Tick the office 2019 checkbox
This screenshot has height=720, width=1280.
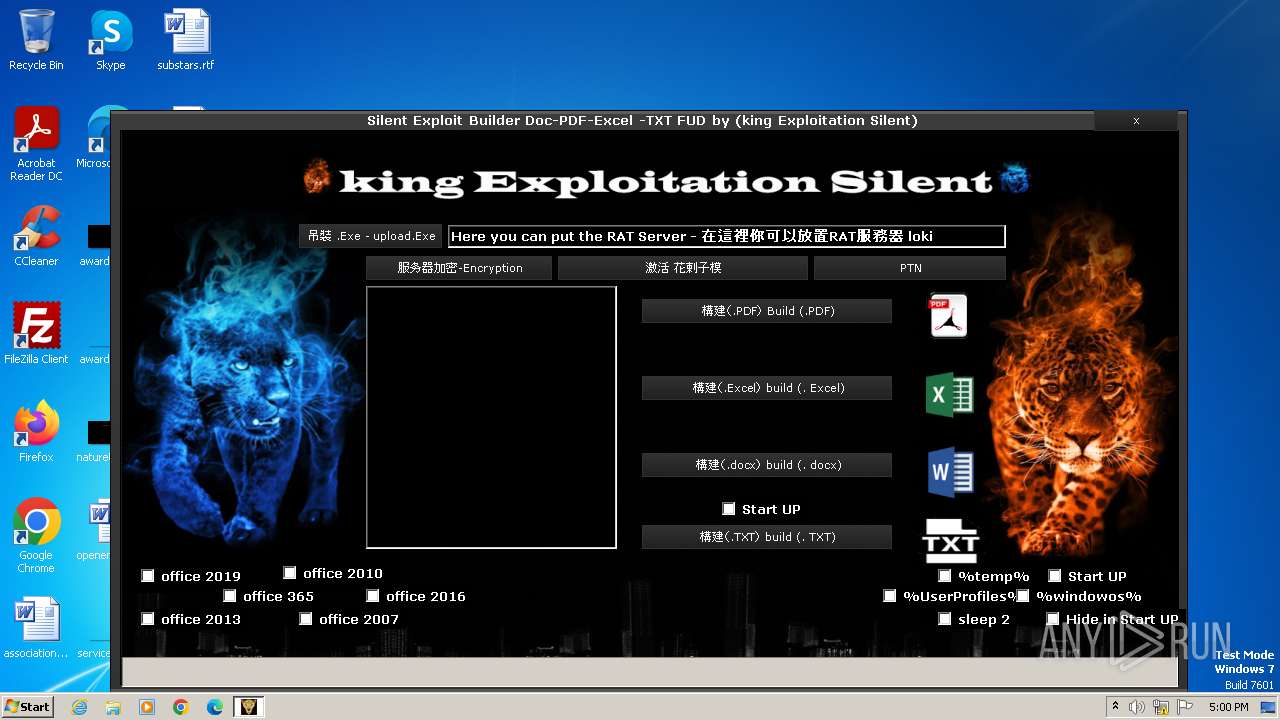[148, 576]
